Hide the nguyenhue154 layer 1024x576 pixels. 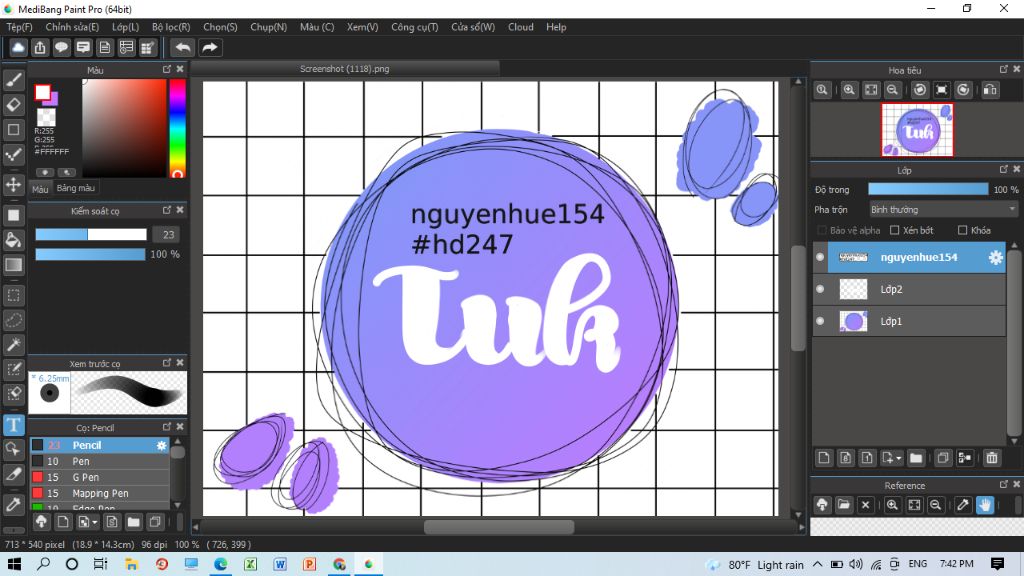click(820, 257)
